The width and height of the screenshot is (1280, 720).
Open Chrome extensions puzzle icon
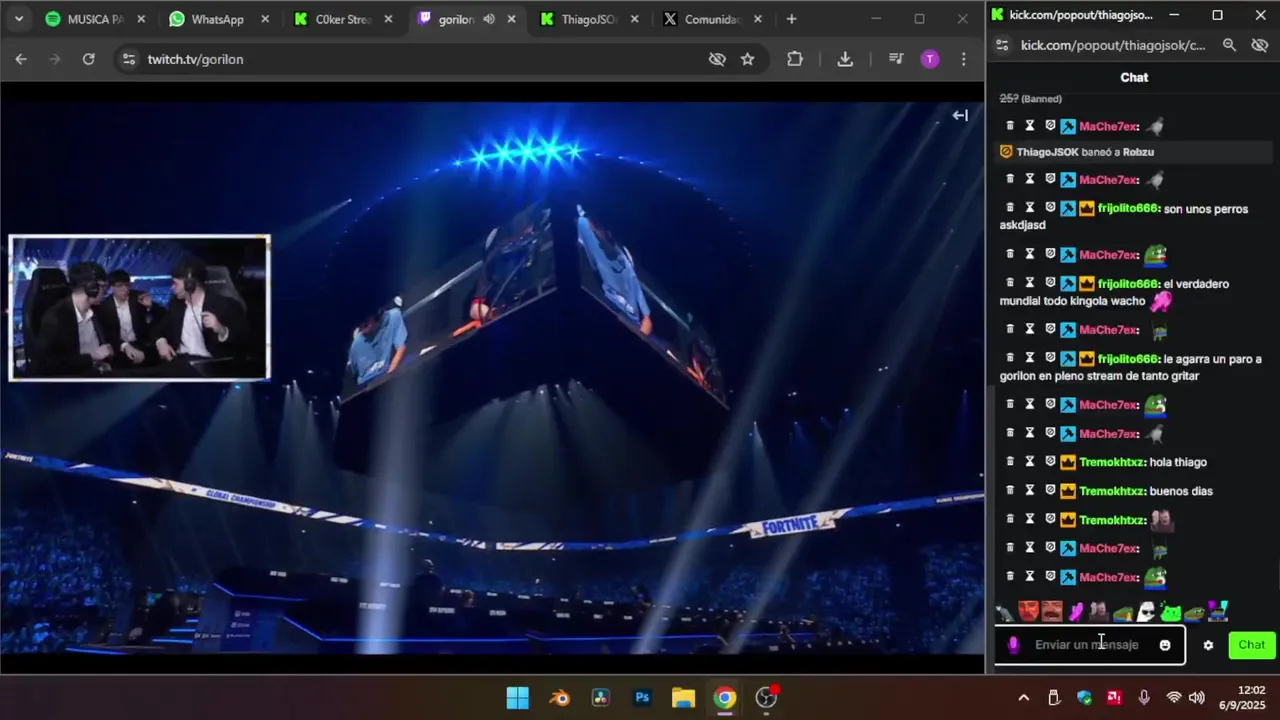tap(795, 59)
